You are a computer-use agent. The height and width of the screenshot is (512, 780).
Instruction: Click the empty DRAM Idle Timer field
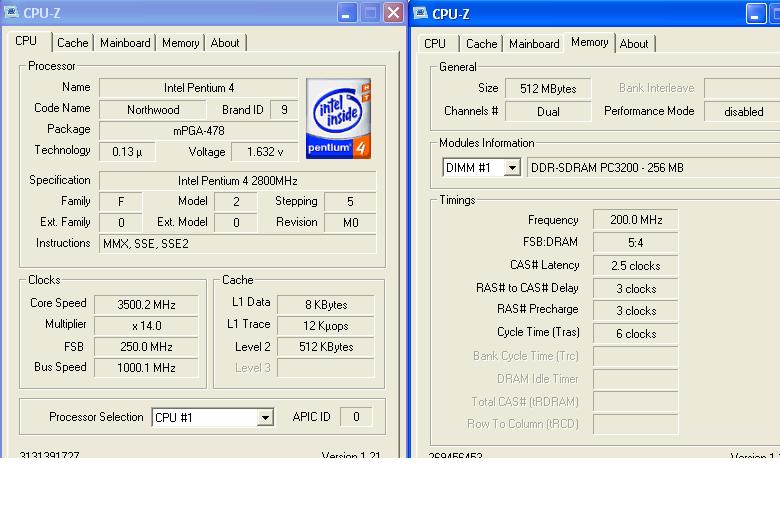tap(636, 379)
